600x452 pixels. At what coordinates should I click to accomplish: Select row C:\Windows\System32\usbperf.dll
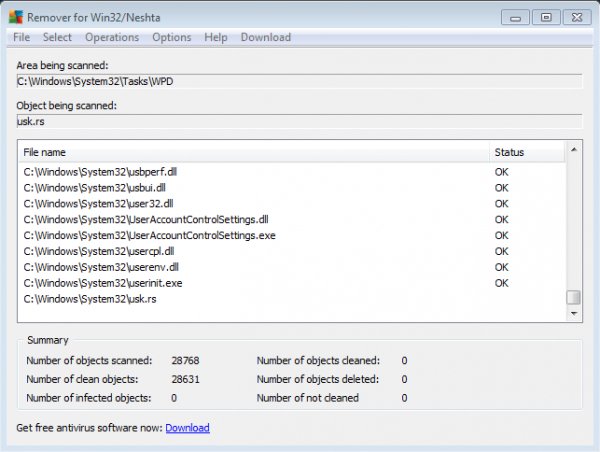click(x=292, y=172)
